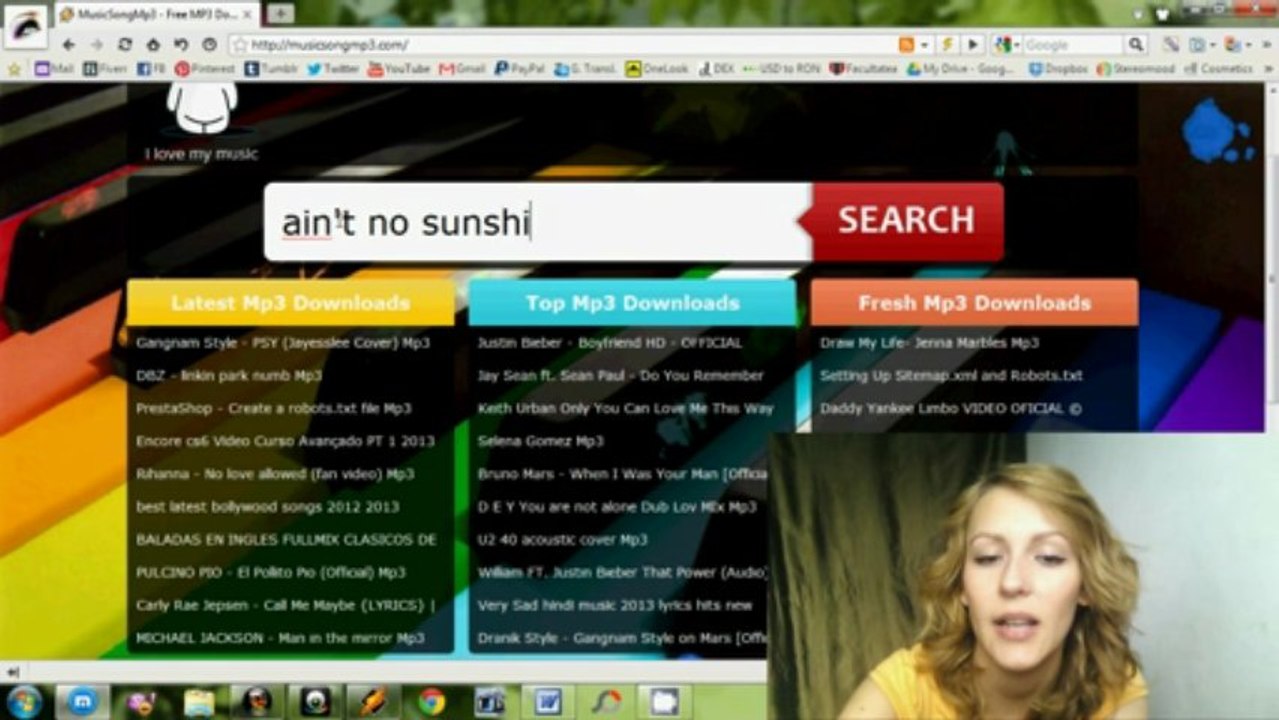Click the magnifier icon in Google search box

1135,45
